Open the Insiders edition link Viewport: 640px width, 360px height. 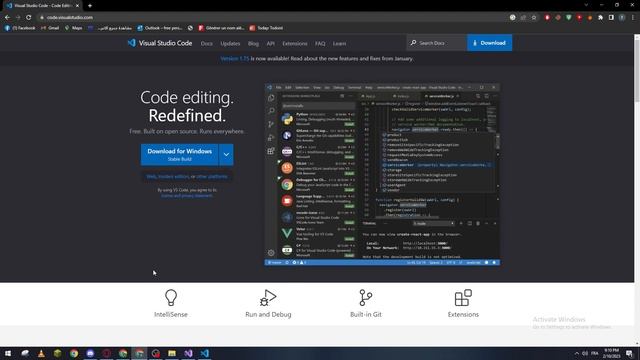(x=173, y=176)
